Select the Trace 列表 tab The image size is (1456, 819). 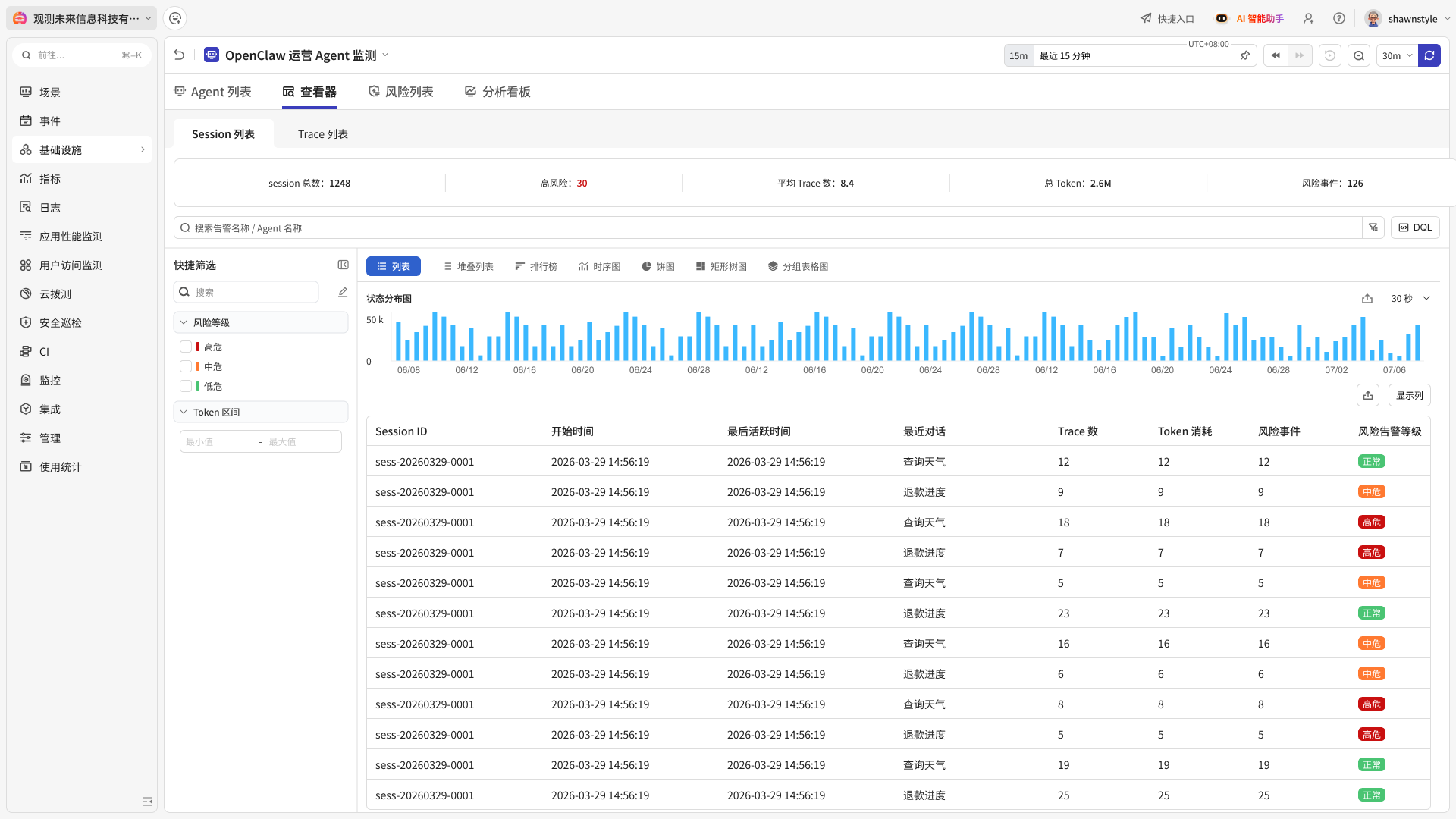pos(323,133)
